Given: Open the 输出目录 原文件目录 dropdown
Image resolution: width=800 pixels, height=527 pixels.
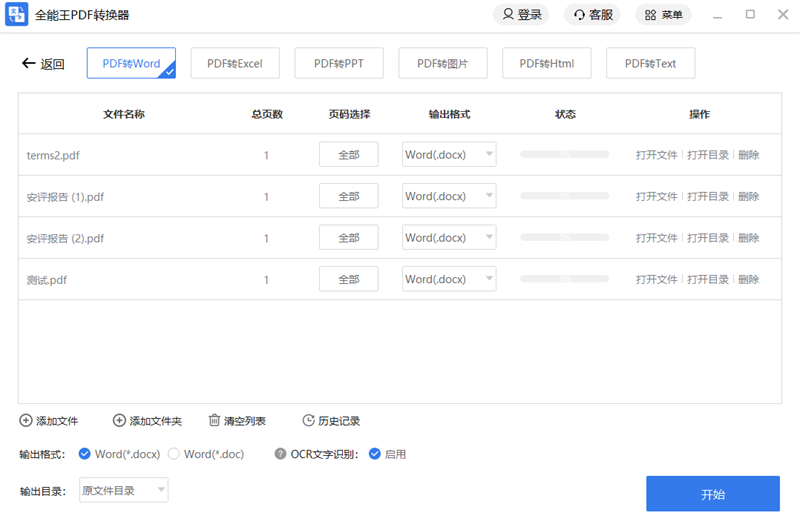Looking at the screenshot, I should [x=124, y=490].
